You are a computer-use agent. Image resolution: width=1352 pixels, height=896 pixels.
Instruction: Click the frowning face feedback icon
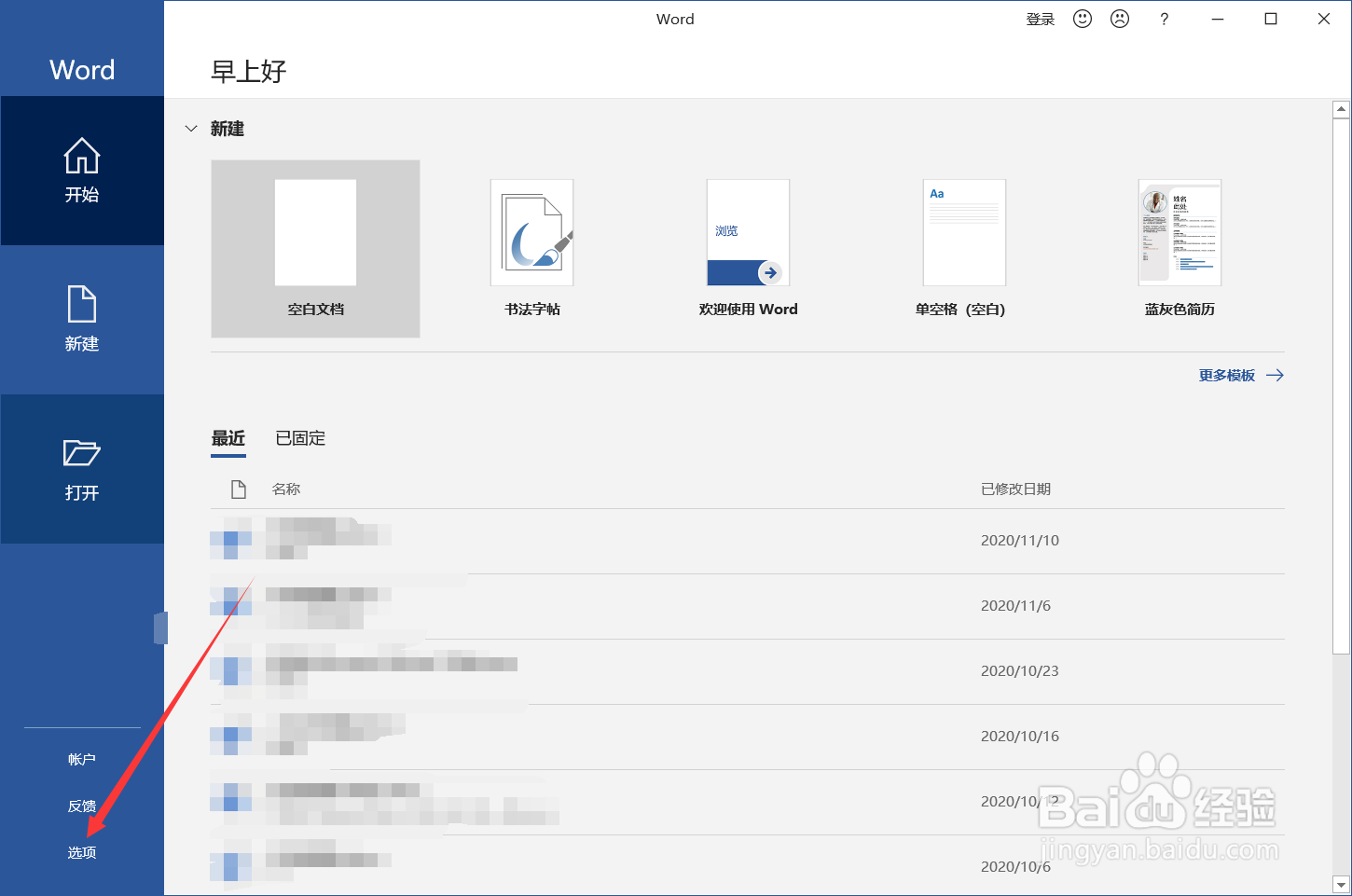click(1120, 19)
